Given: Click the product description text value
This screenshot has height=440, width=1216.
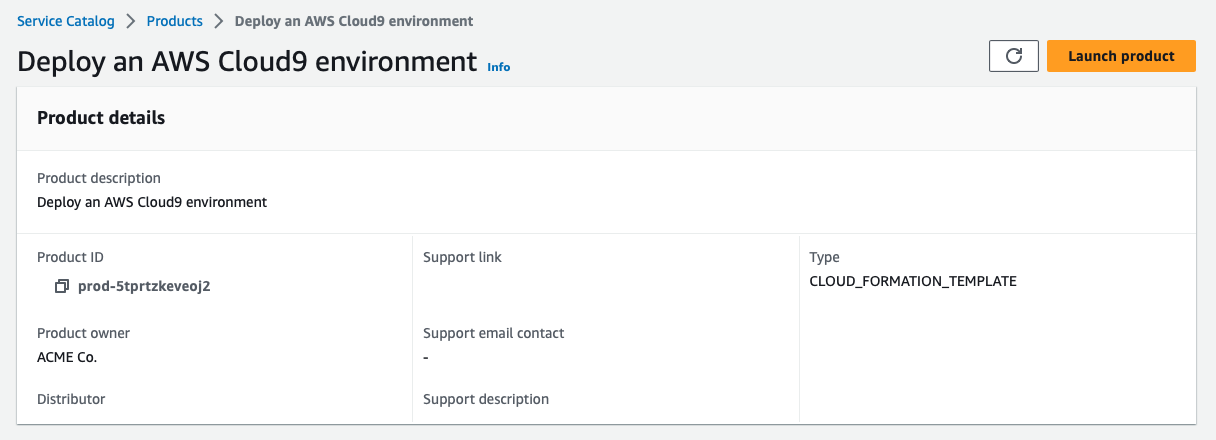Looking at the screenshot, I should pos(152,202).
